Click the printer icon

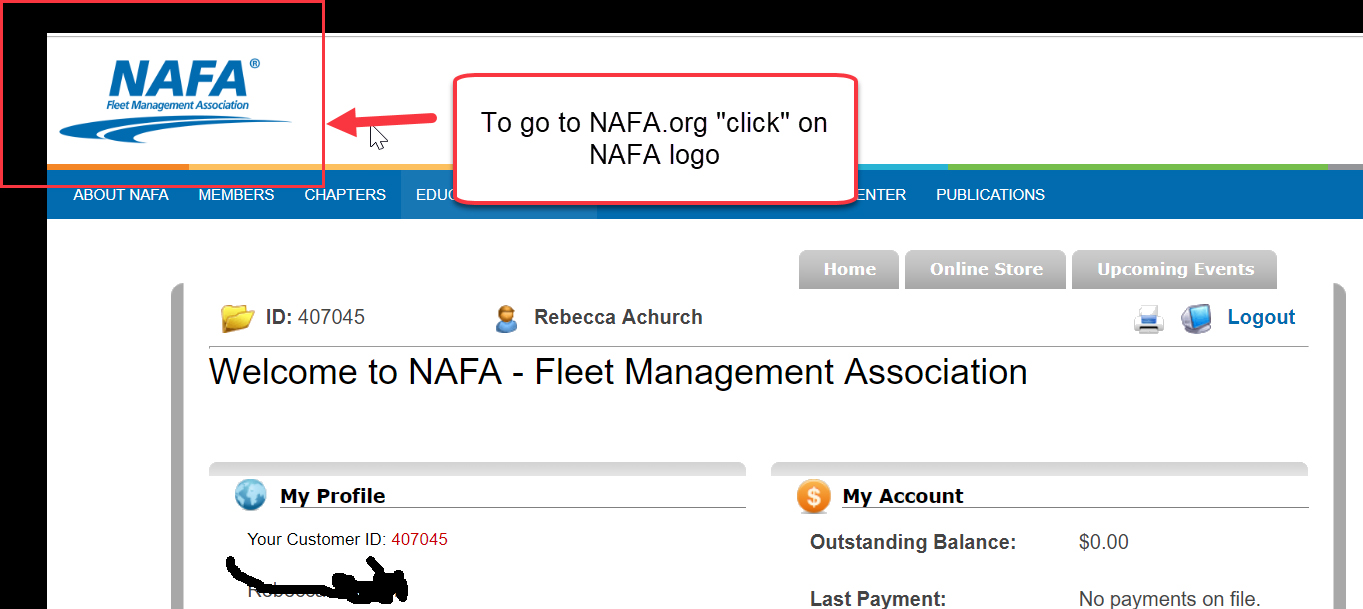coord(1149,320)
